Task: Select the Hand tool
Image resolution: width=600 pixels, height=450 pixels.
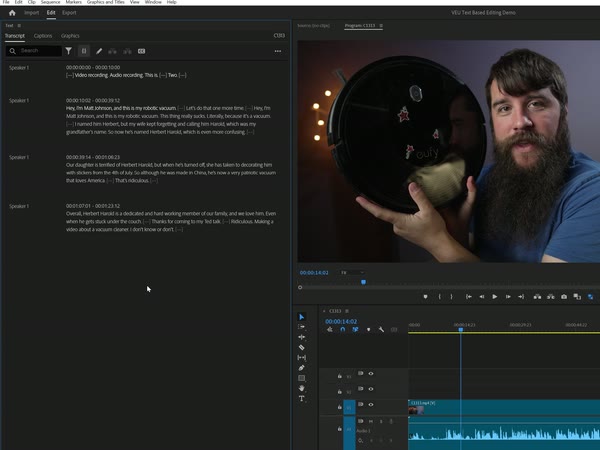Action: pyautogui.click(x=302, y=388)
